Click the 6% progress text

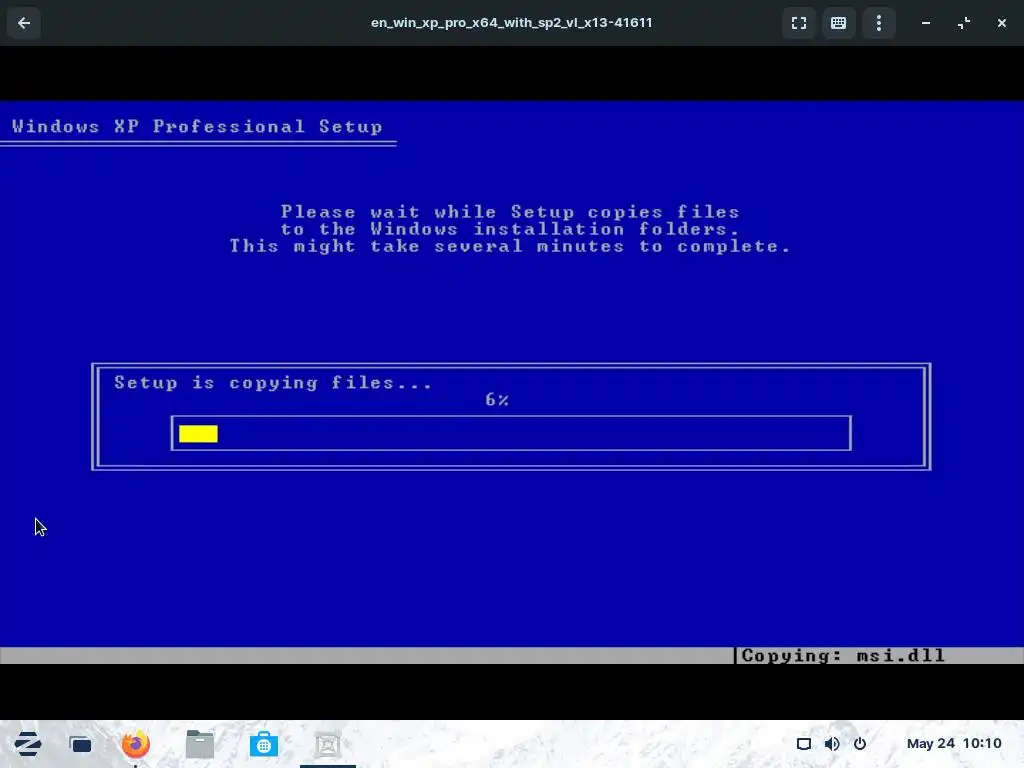click(497, 400)
